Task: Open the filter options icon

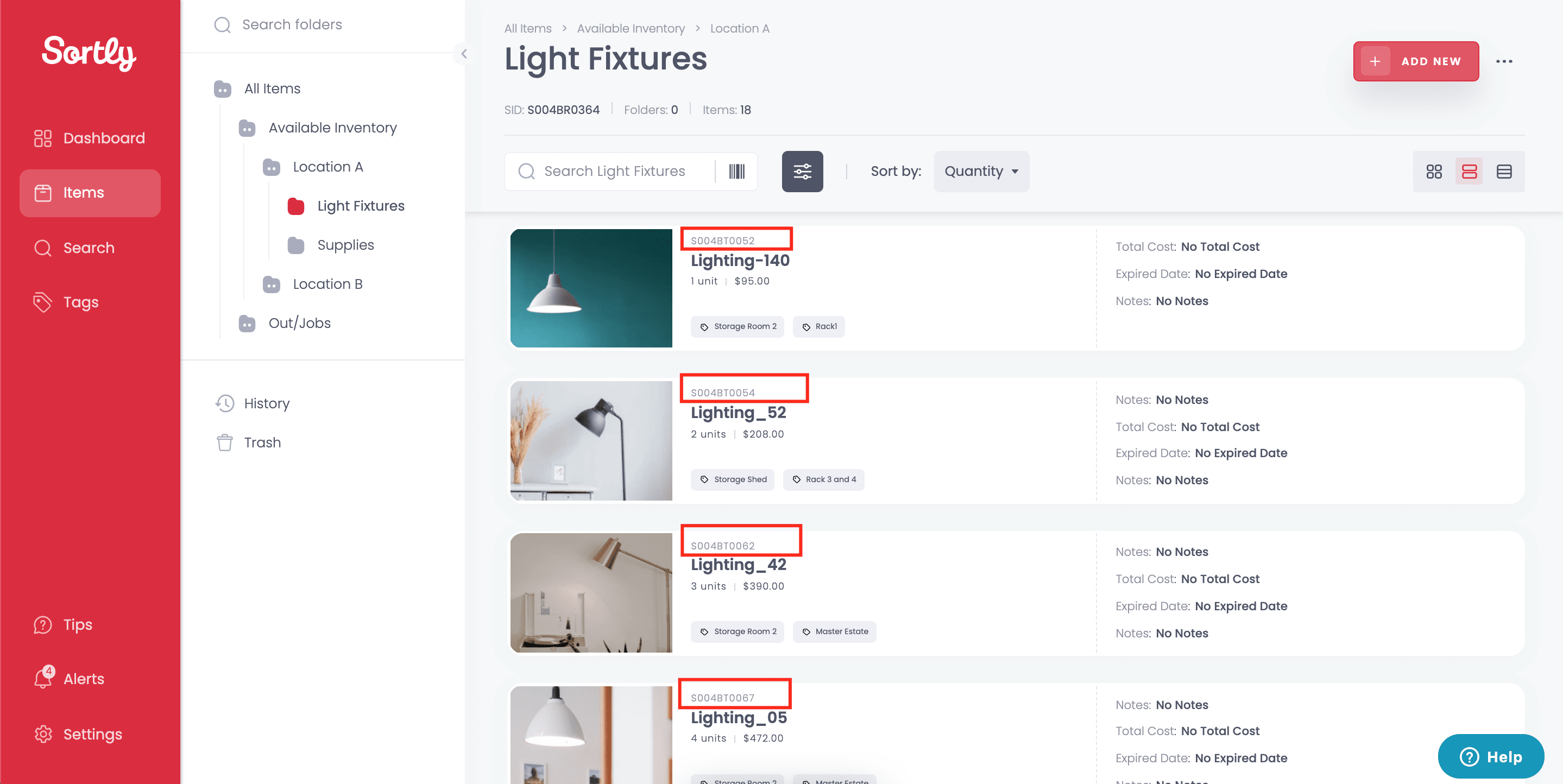Action: pyautogui.click(x=802, y=172)
